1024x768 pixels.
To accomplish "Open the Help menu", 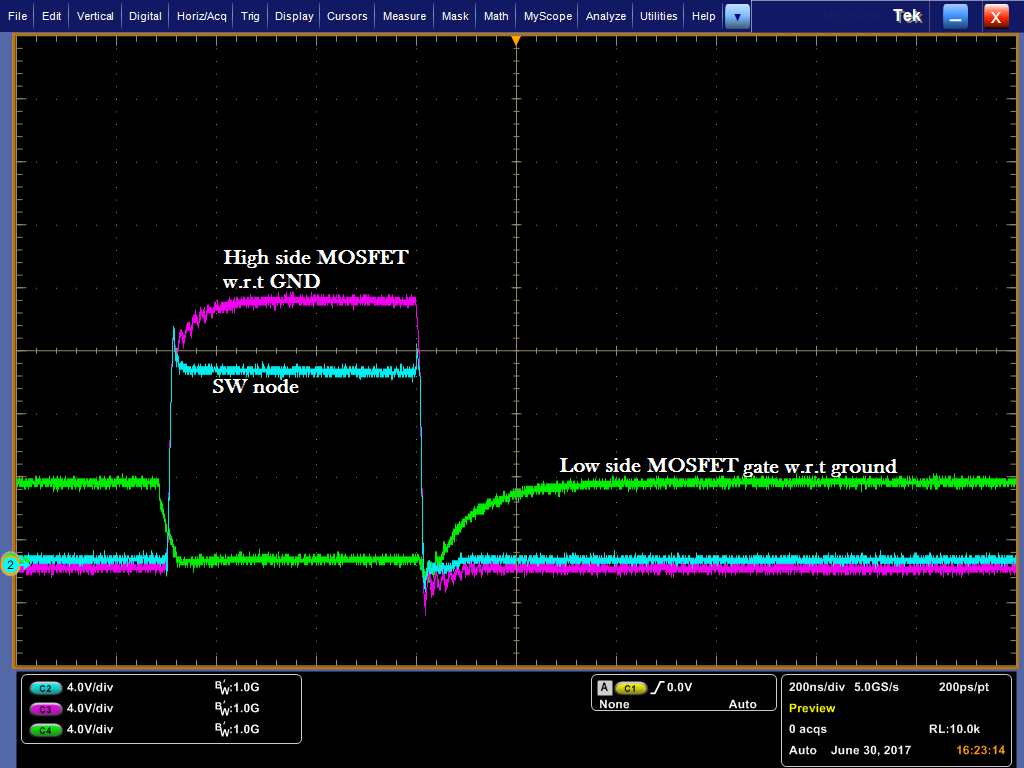I will tap(703, 16).
